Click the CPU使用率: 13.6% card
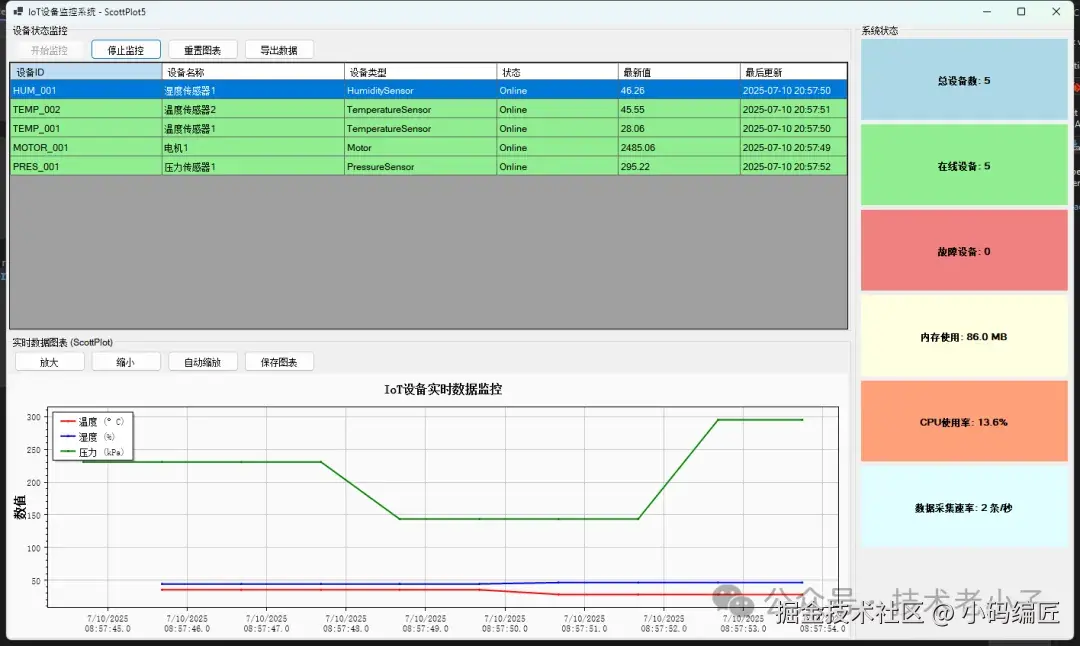This screenshot has height=646, width=1080. [x=964, y=421]
